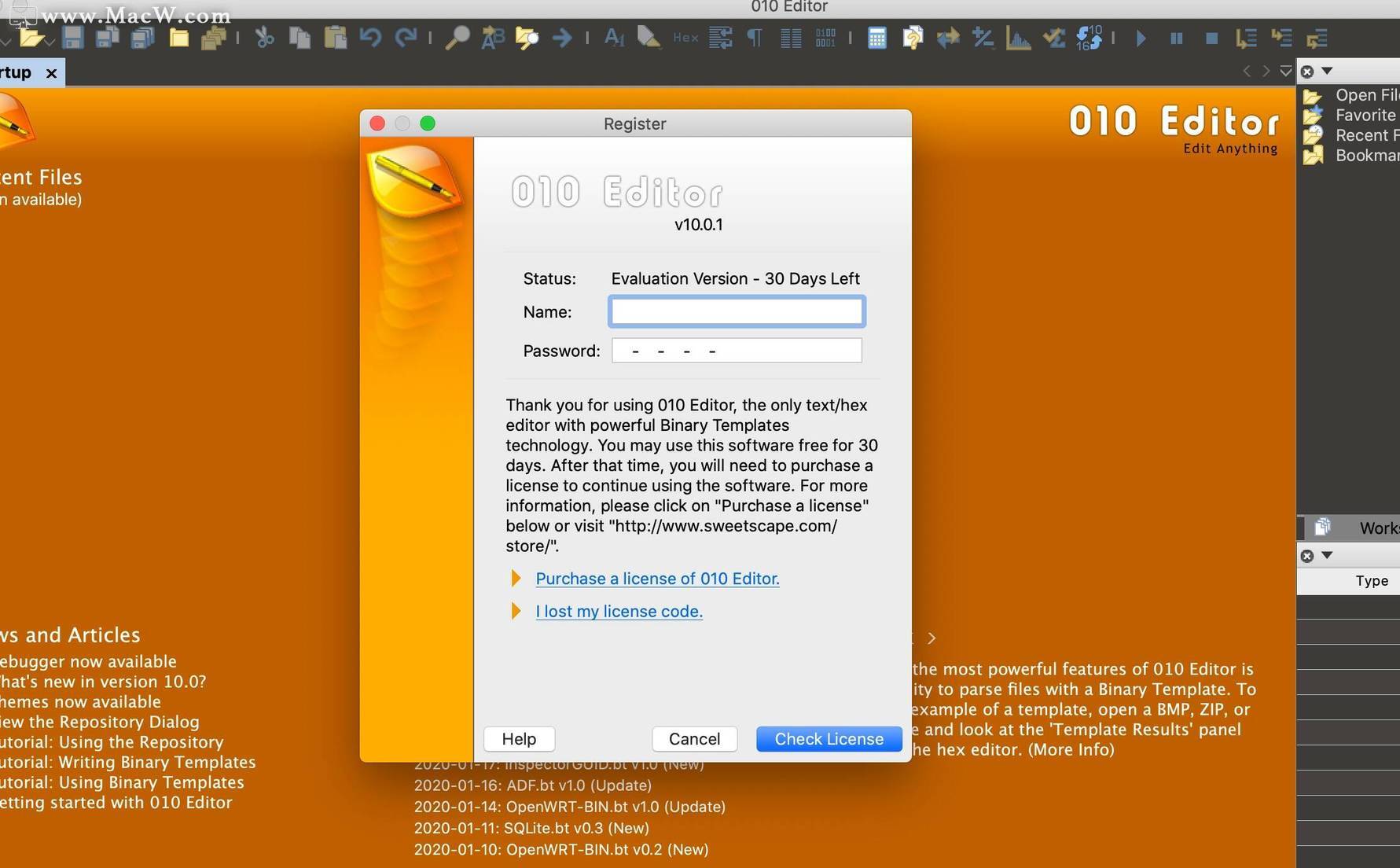
Task: Click the Convert arrows toolbar icon
Action: pos(948,37)
